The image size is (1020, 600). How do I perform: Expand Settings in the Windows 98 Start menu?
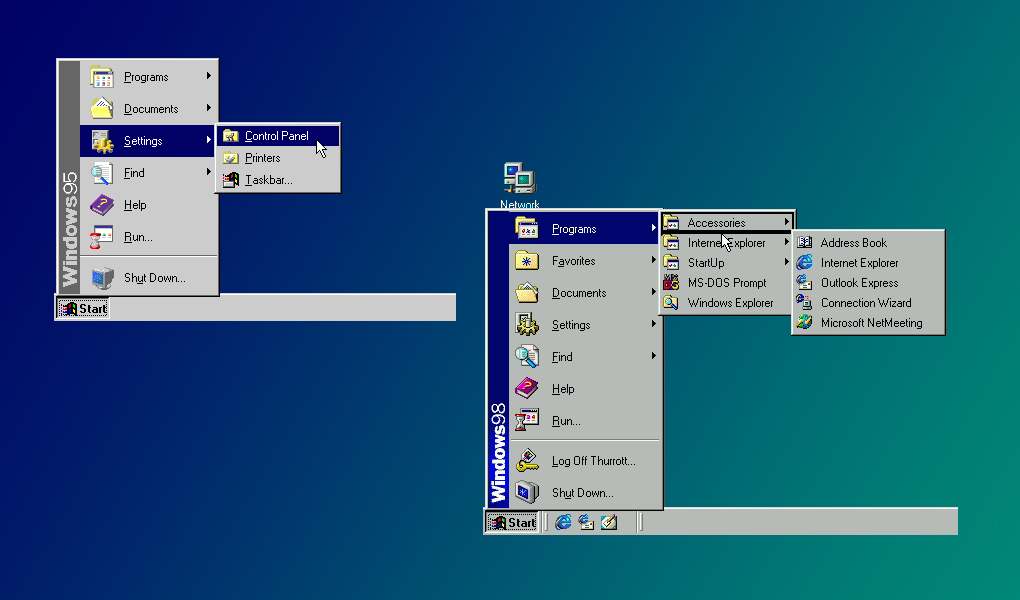[570, 324]
